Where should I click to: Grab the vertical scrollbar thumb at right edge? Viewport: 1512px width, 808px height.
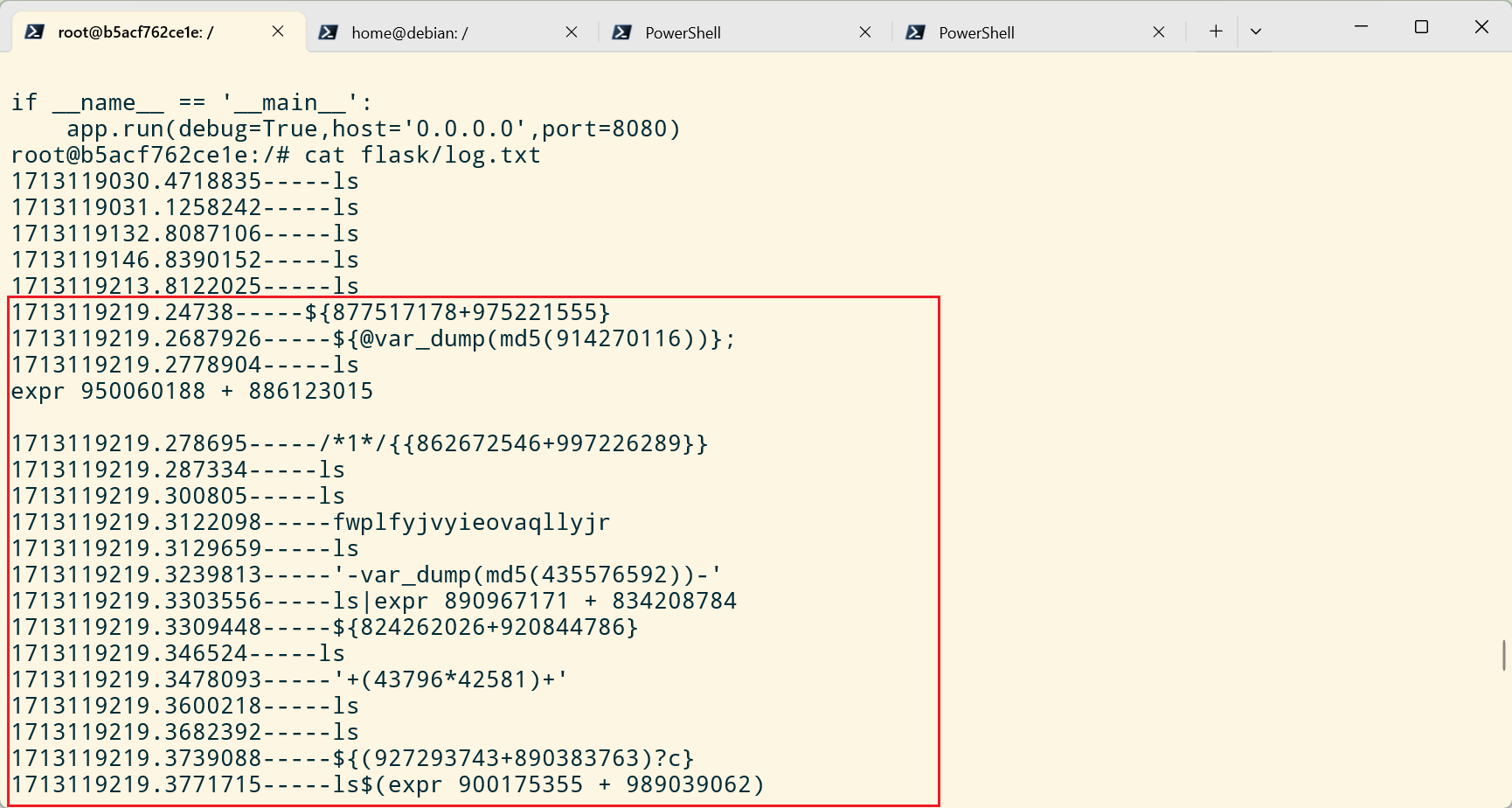(x=1504, y=655)
